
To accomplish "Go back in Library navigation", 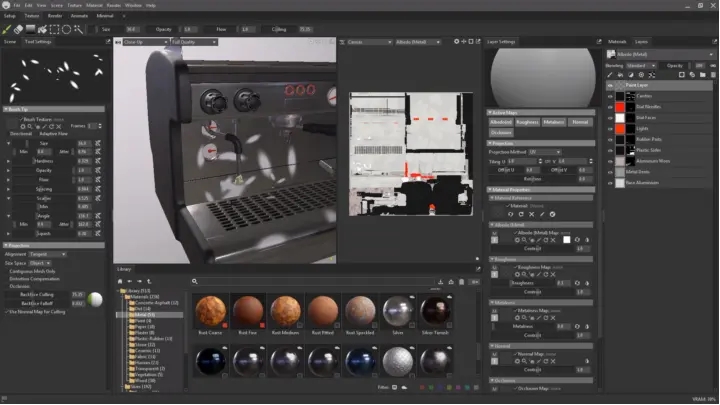I will (130, 281).
